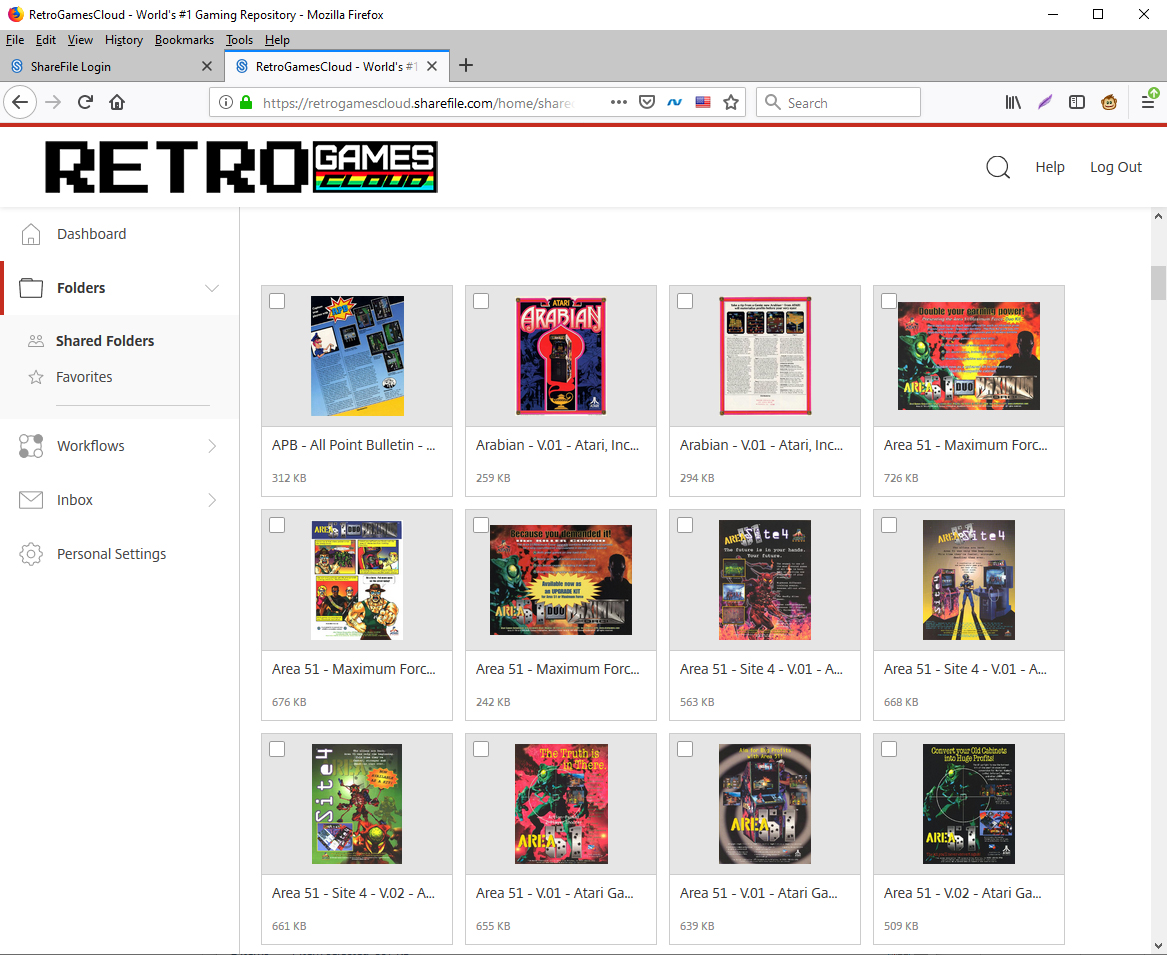Click the Folders folder icon
1167x955 pixels.
click(31, 287)
